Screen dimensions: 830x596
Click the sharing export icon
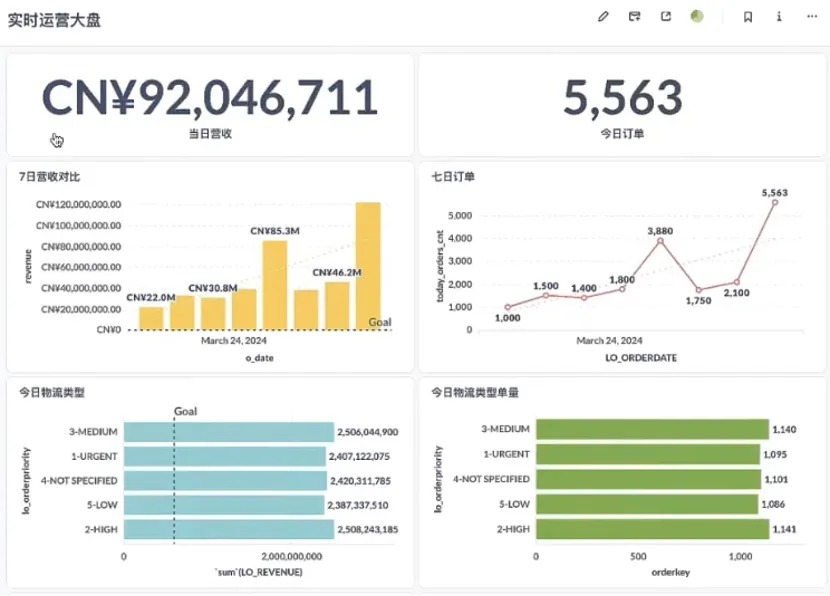pyautogui.click(x=666, y=17)
